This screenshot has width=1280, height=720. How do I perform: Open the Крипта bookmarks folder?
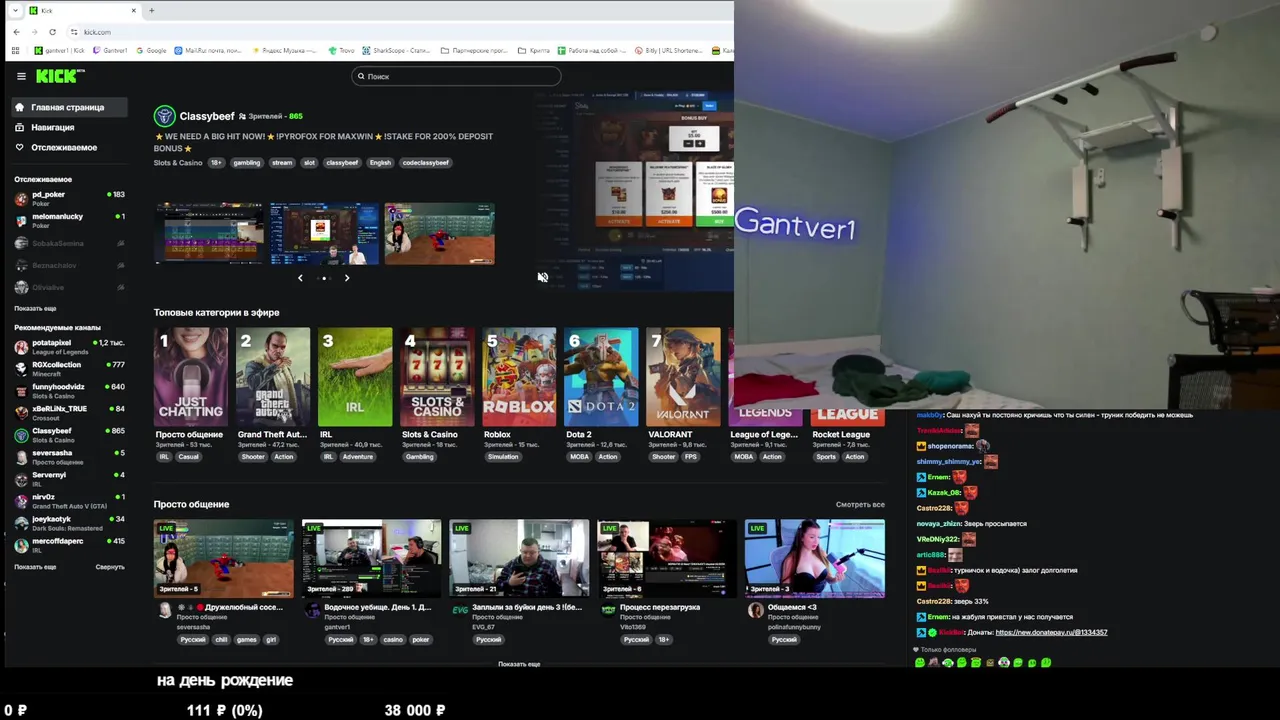tap(534, 50)
